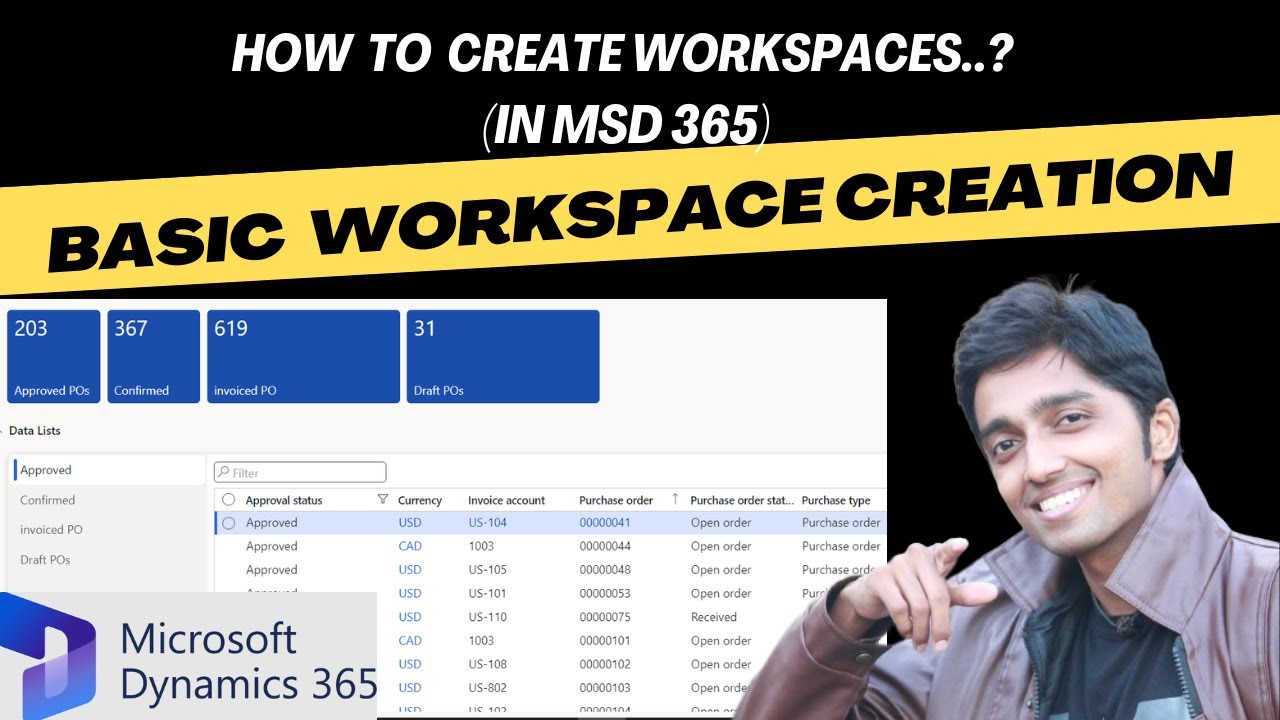Screen dimensions: 1280x720
Task: Toggle row selector for order 00000041
Action: tap(229, 523)
